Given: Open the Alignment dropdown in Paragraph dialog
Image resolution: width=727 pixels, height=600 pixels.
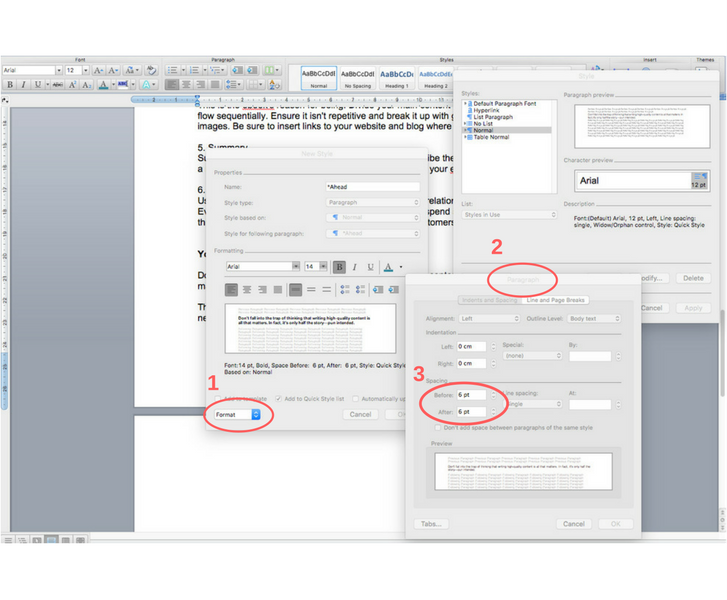Looking at the screenshot, I should (489, 319).
